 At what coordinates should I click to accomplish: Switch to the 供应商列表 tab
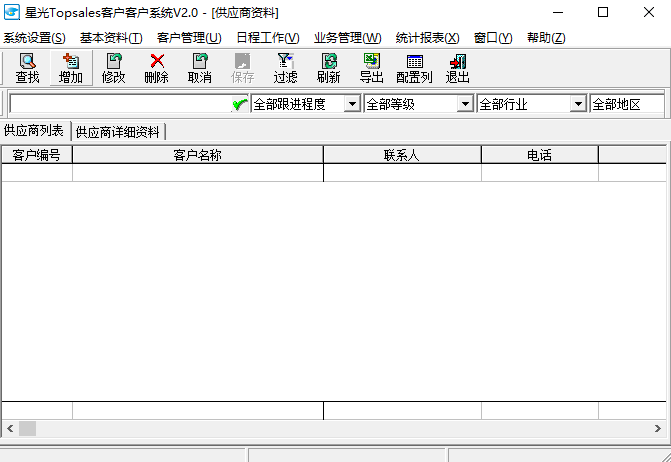[34, 130]
